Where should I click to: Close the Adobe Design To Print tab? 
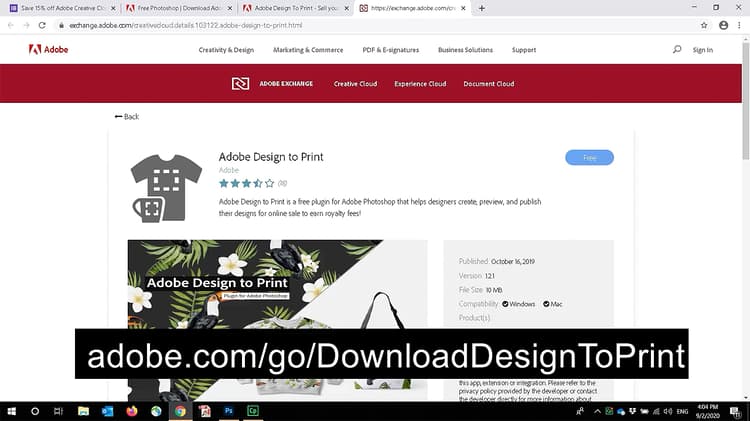point(347,8)
